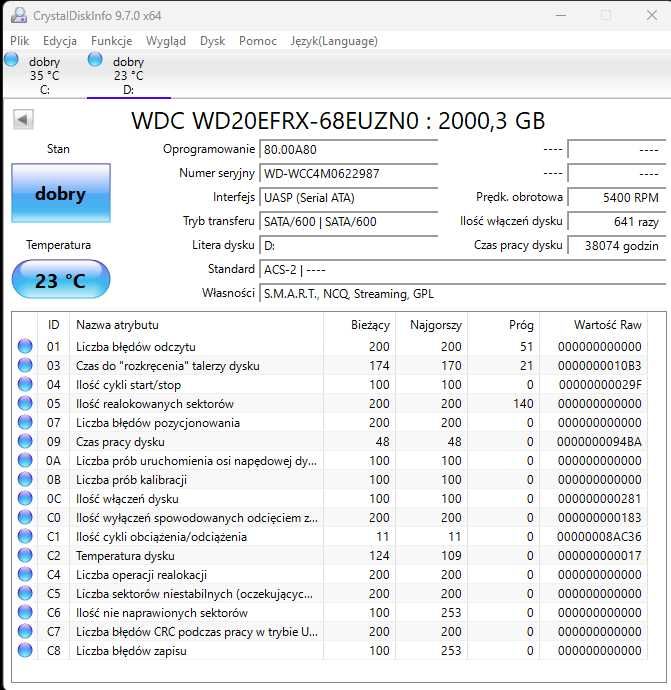Click status orb of attribute C2 row
The width and height of the screenshot is (671, 690).
pos(25,555)
